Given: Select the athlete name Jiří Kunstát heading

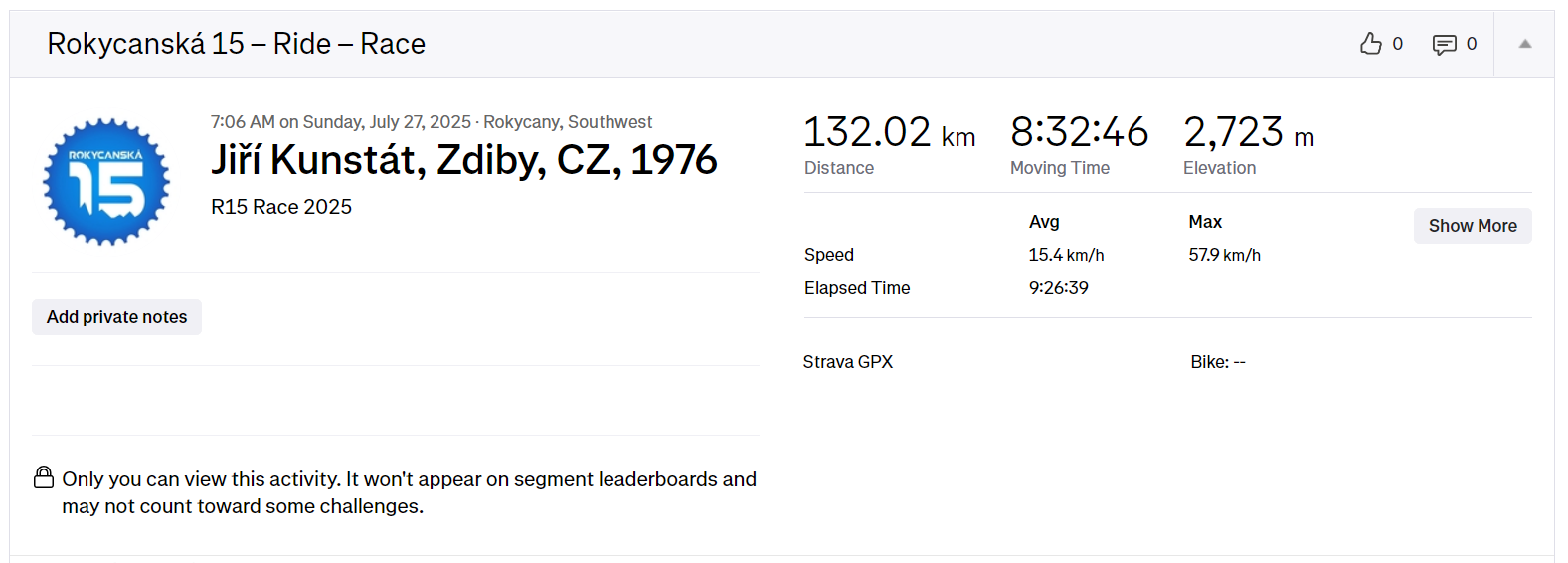Looking at the screenshot, I should pos(463,160).
